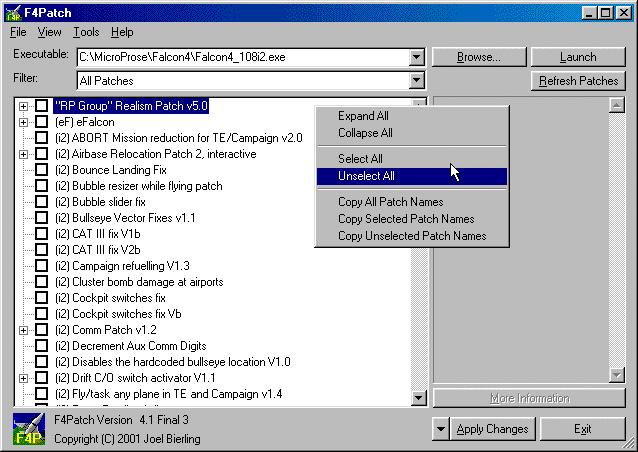This screenshot has height=452, width=638.
Task: Open the Executable path dropdown
Action: click(417, 57)
